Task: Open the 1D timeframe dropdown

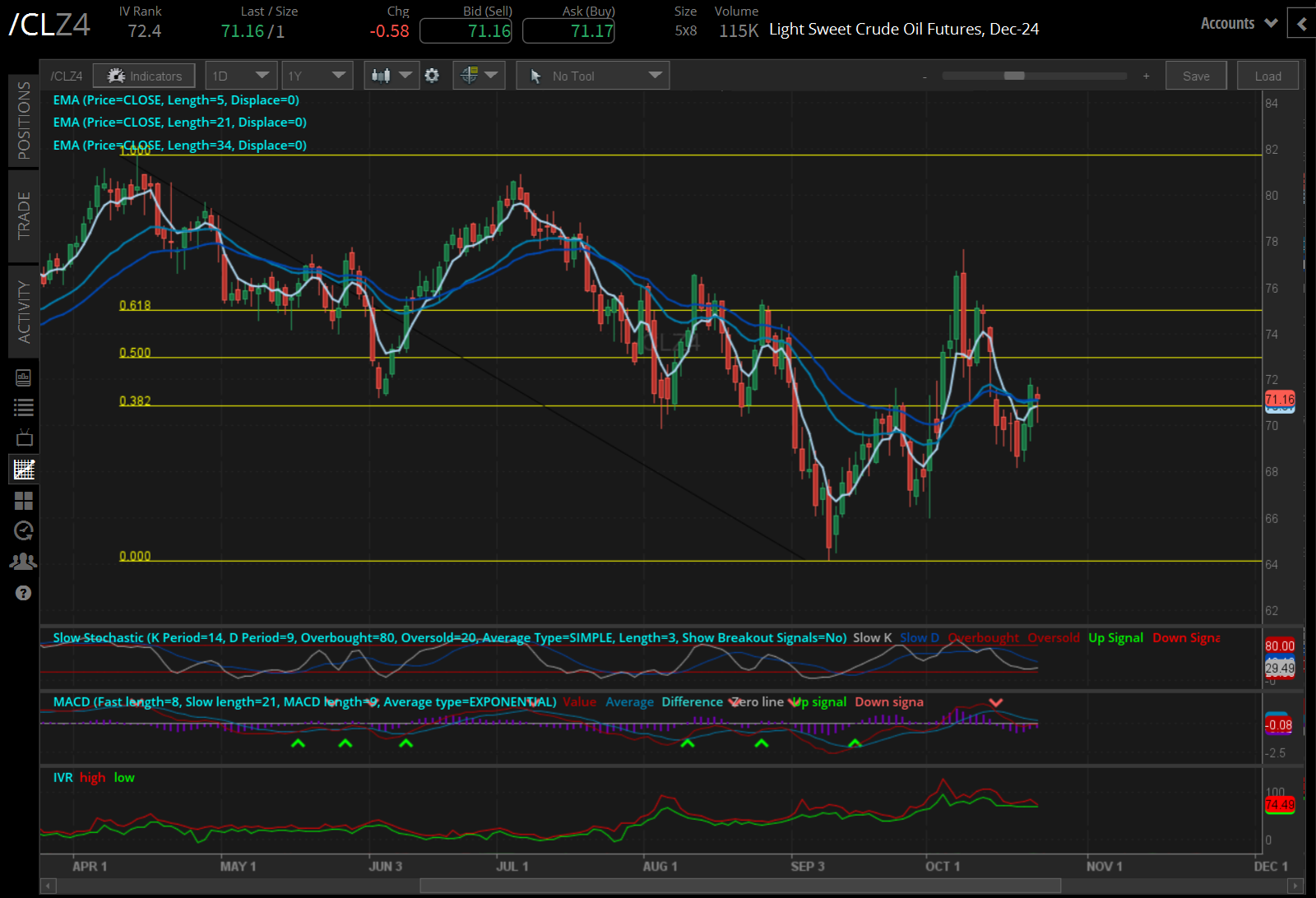Action: pos(240,75)
